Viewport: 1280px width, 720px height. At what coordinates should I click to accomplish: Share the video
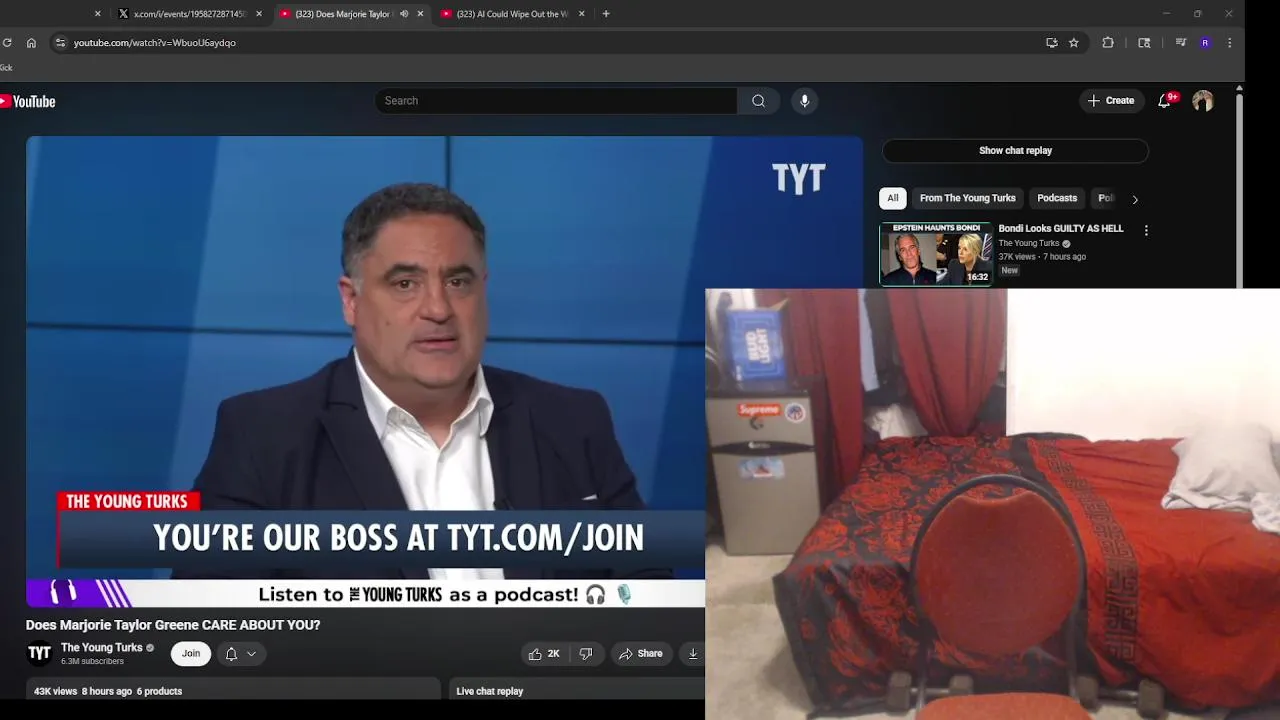[640, 653]
